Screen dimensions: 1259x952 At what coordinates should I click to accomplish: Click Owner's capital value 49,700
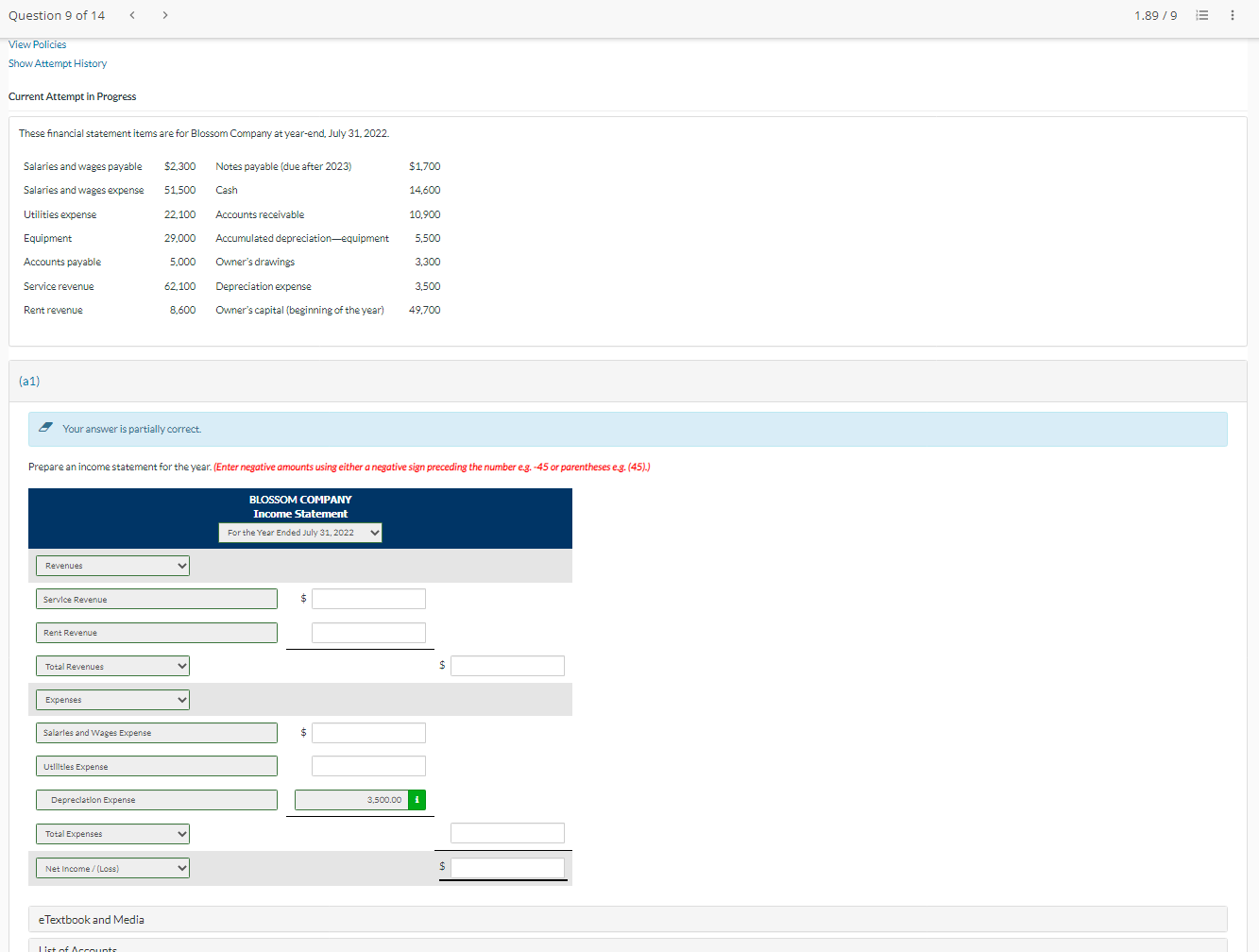tap(425, 310)
